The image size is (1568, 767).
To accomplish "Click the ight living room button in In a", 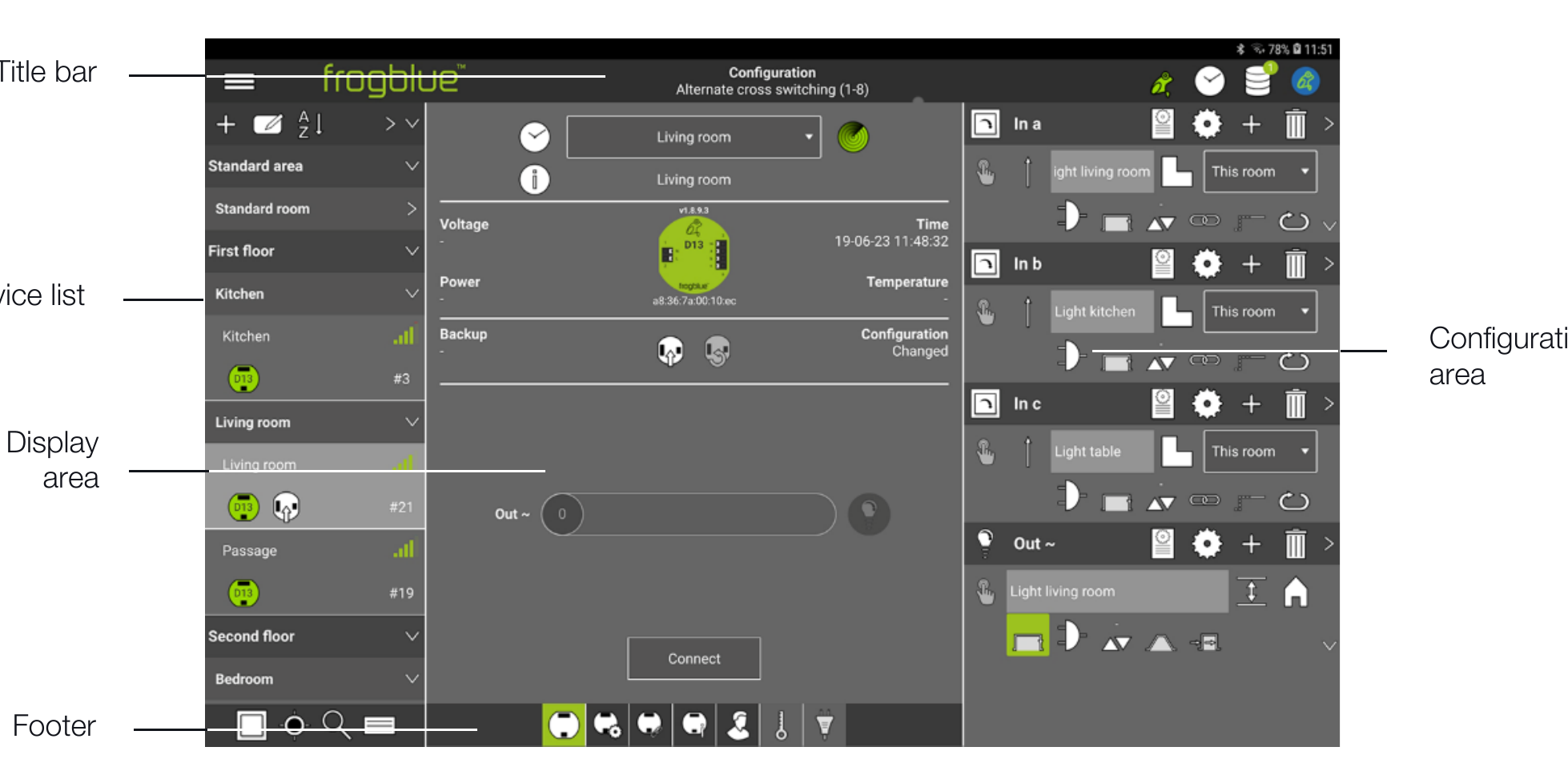I will 1102,171.
